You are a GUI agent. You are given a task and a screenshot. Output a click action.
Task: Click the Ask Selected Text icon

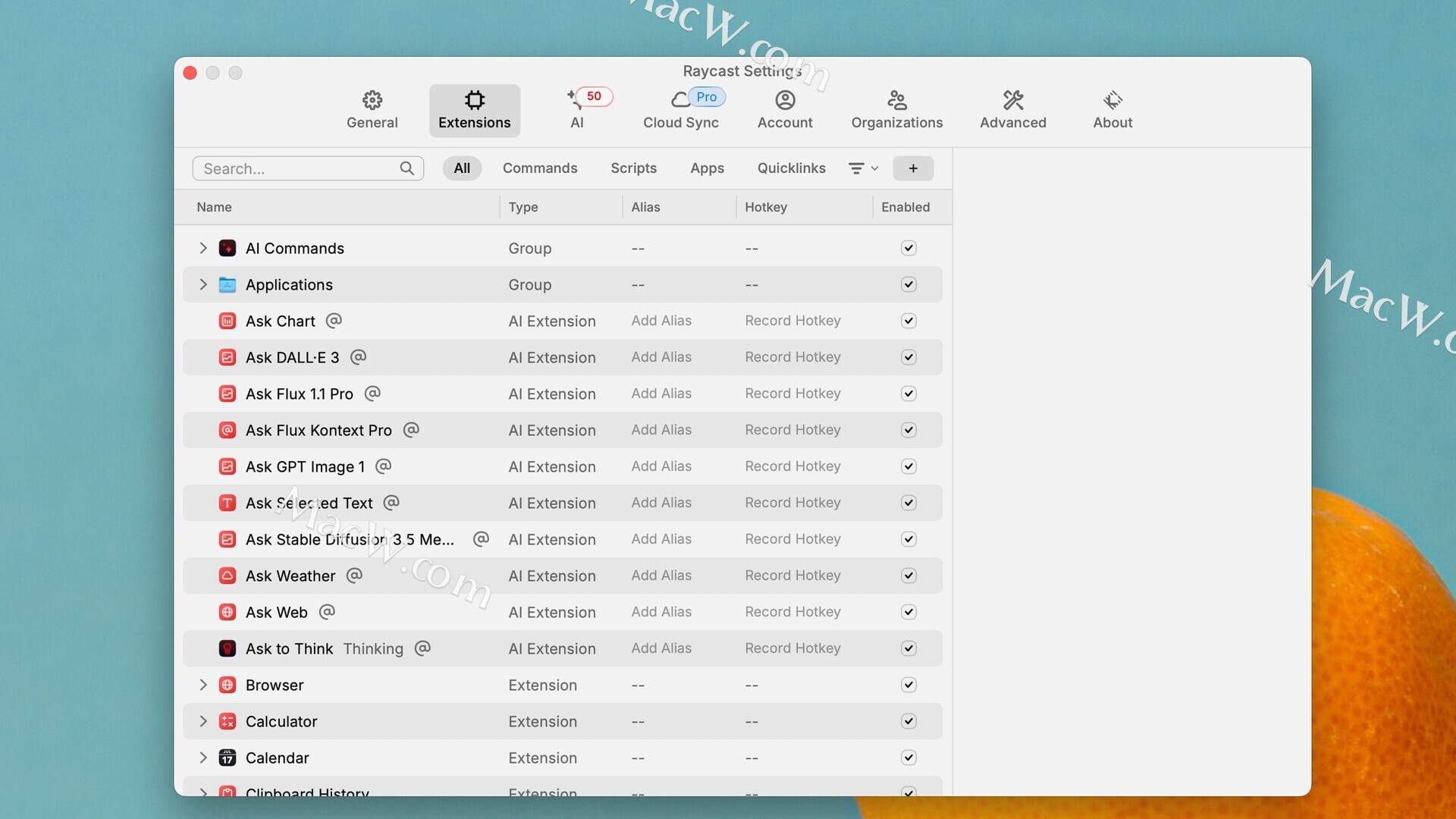(x=227, y=503)
